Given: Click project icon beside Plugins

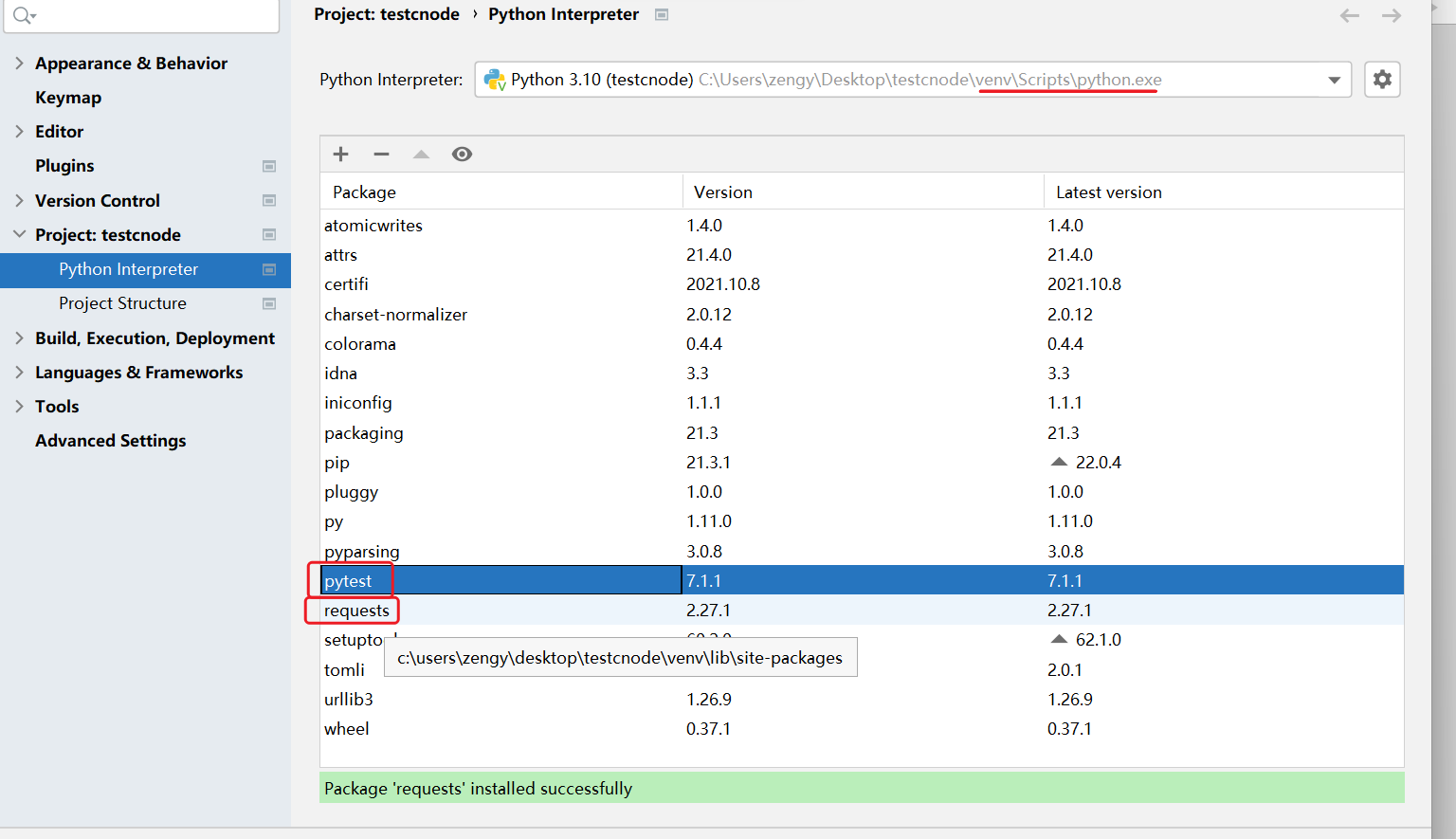Looking at the screenshot, I should (269, 166).
